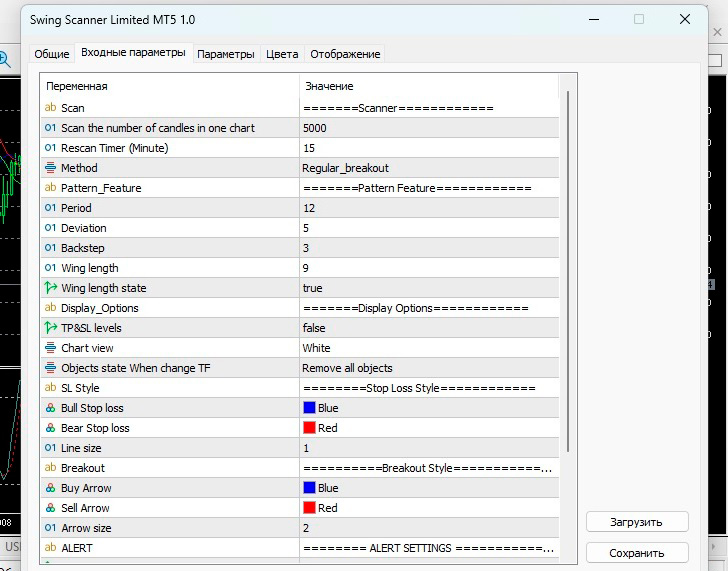Image resolution: width=728 pixels, height=571 pixels.
Task: Click the Period integer type icon
Action: 51,208
